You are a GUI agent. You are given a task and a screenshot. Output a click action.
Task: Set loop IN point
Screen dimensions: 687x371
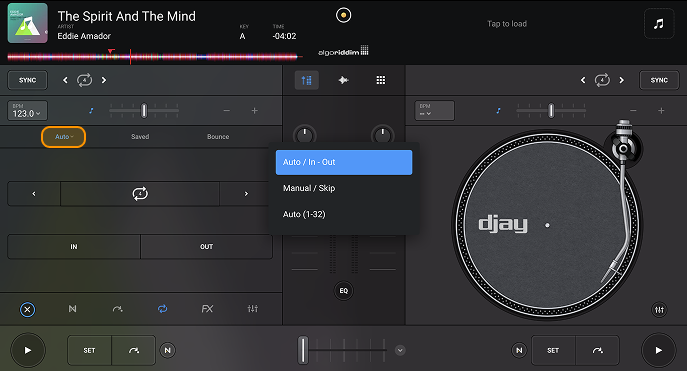pyautogui.click(x=74, y=247)
